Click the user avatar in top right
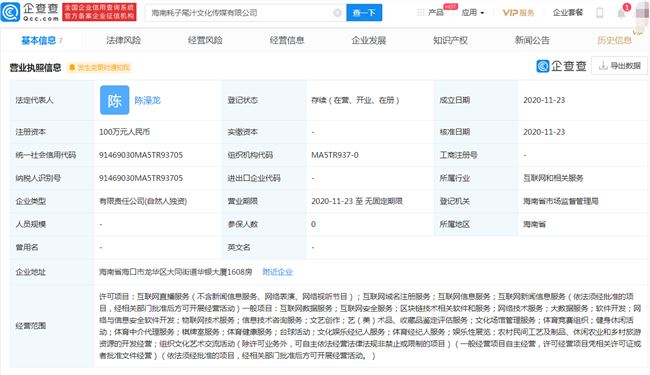The image size is (650, 375). pyautogui.click(x=642, y=12)
